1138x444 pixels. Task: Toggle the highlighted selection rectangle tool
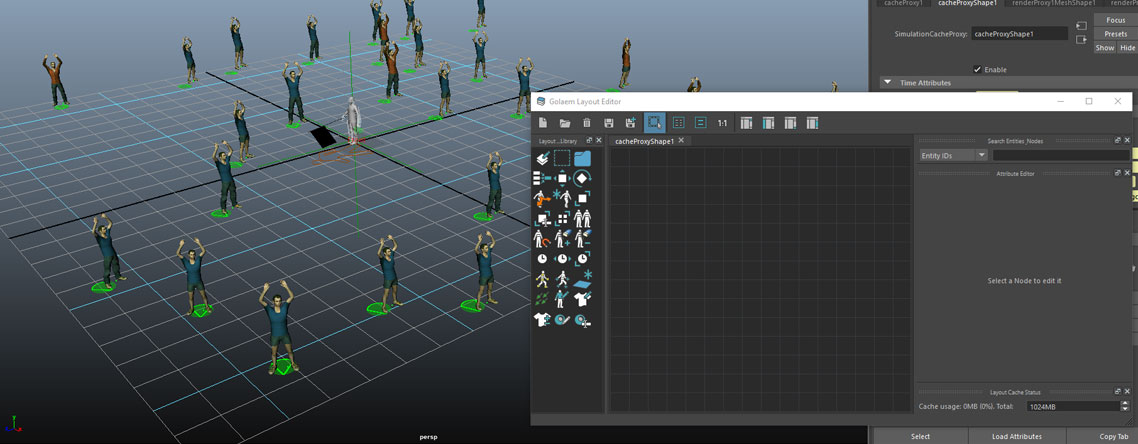click(x=655, y=123)
